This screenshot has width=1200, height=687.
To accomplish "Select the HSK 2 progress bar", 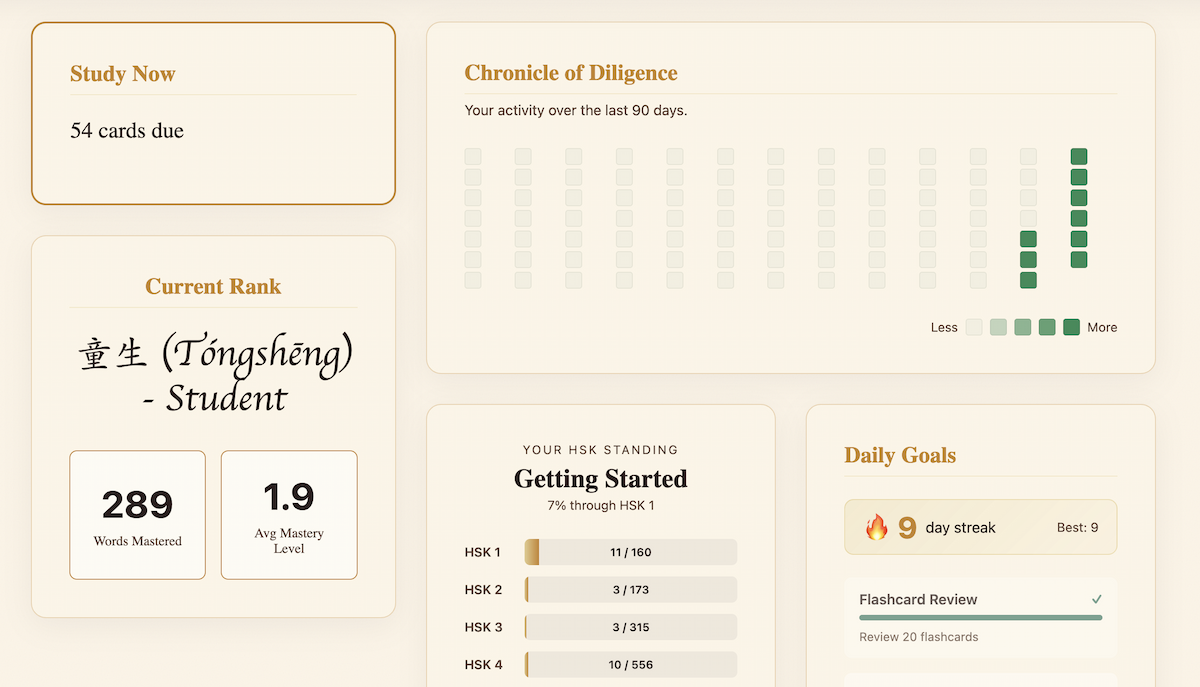I will pyautogui.click(x=631, y=590).
